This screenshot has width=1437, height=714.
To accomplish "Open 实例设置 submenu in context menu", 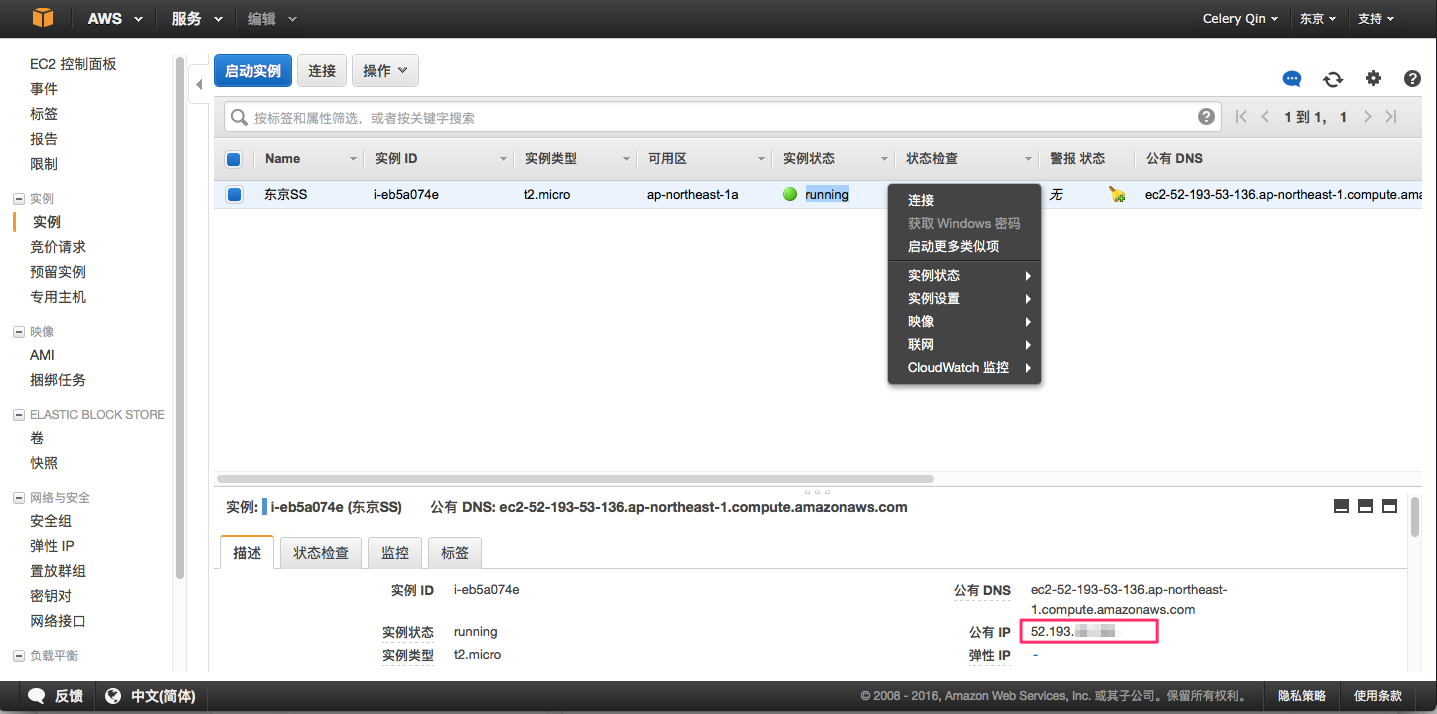I will point(965,298).
